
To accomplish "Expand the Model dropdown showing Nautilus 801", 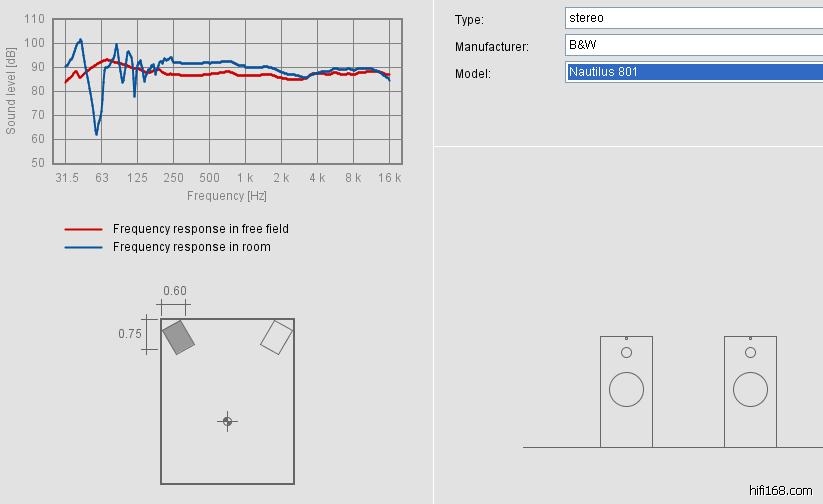I will coord(693,72).
